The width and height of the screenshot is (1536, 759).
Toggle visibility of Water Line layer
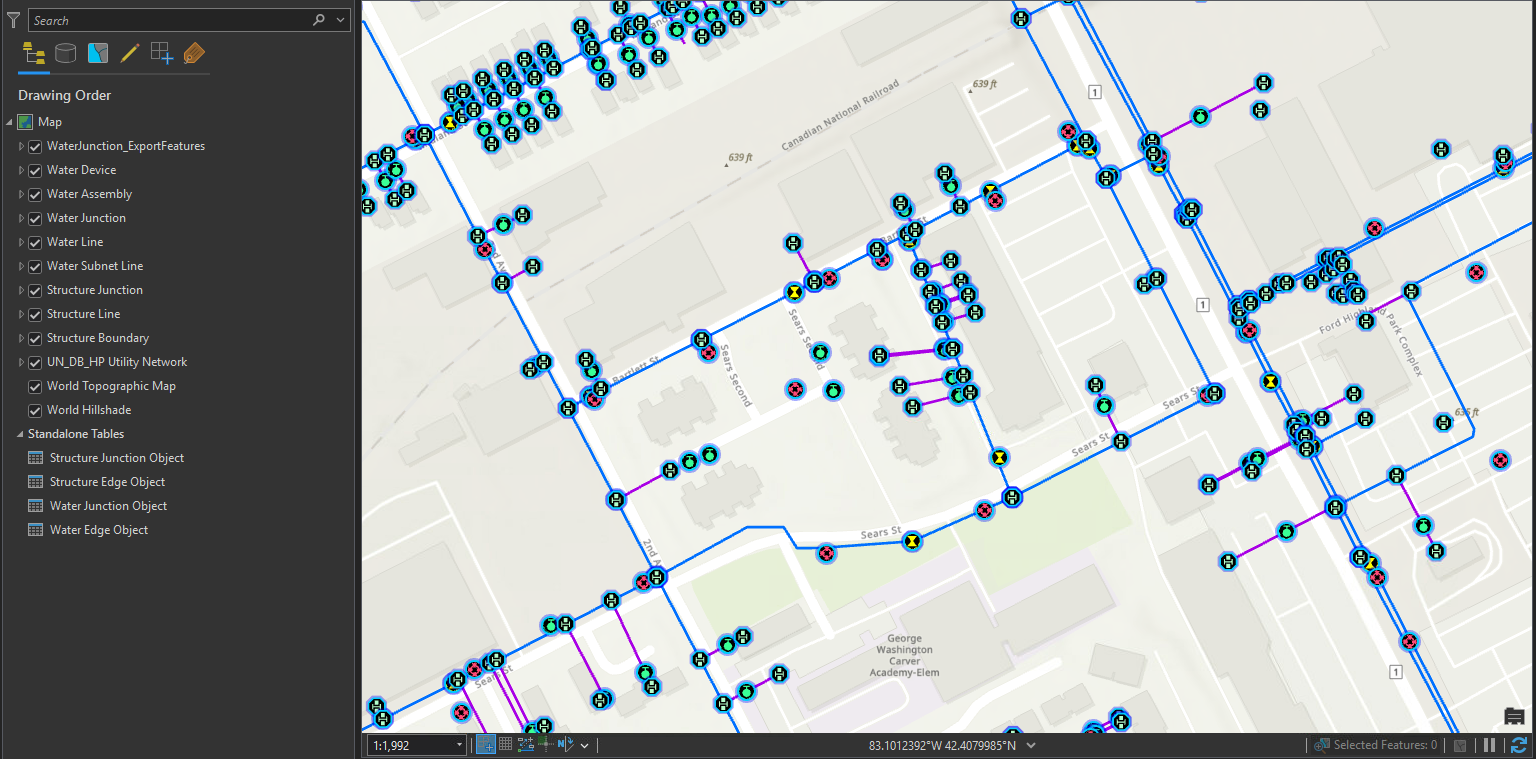pyautogui.click(x=35, y=242)
